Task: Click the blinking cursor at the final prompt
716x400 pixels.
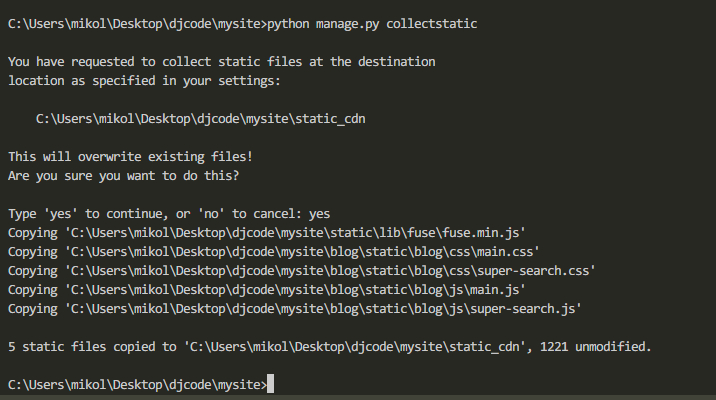Action: pyautogui.click(x=270, y=384)
